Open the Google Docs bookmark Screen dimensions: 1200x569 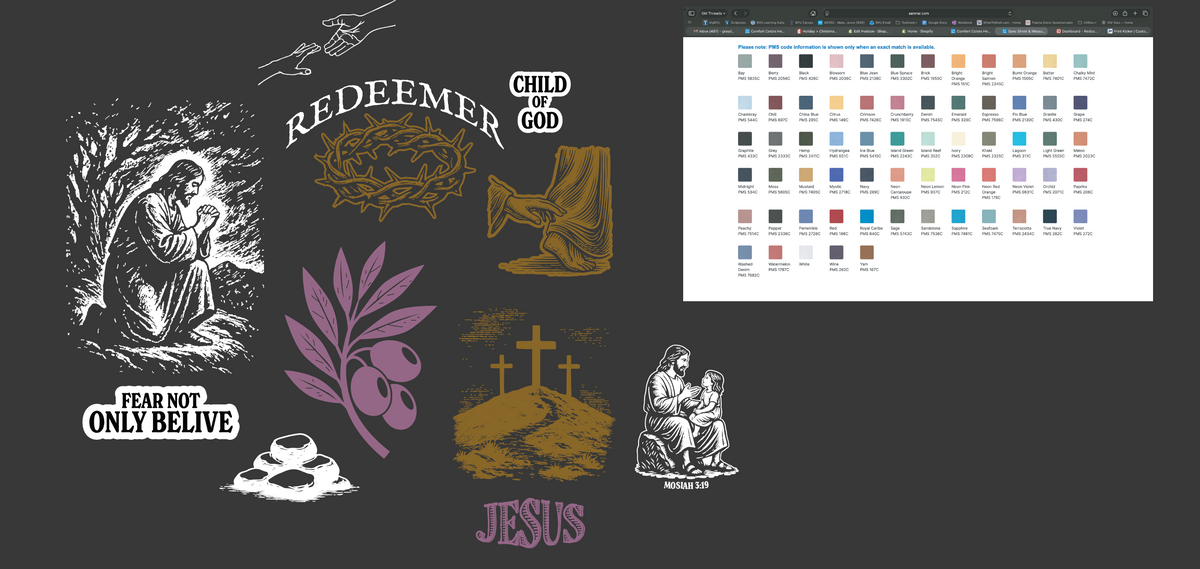pos(934,21)
